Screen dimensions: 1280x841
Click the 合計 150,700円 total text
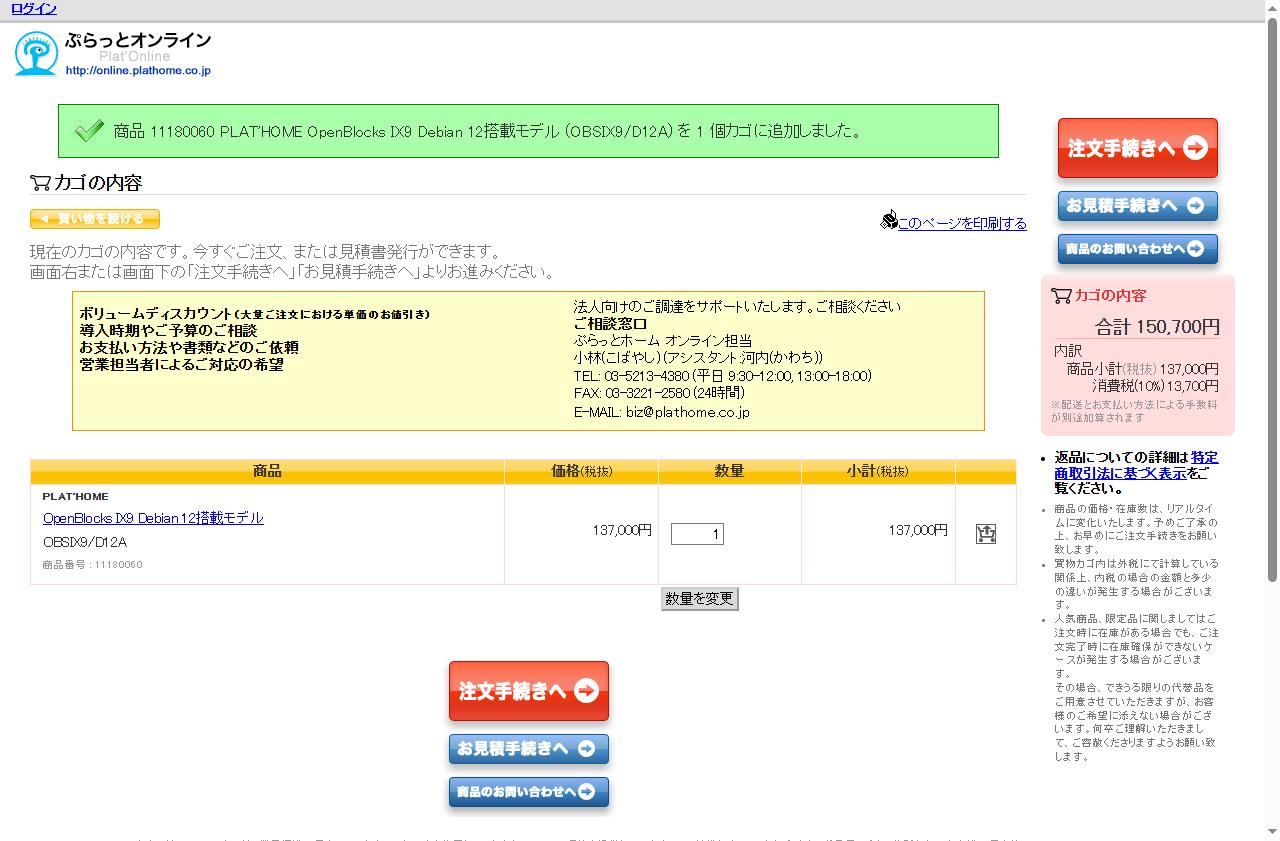pos(1157,327)
